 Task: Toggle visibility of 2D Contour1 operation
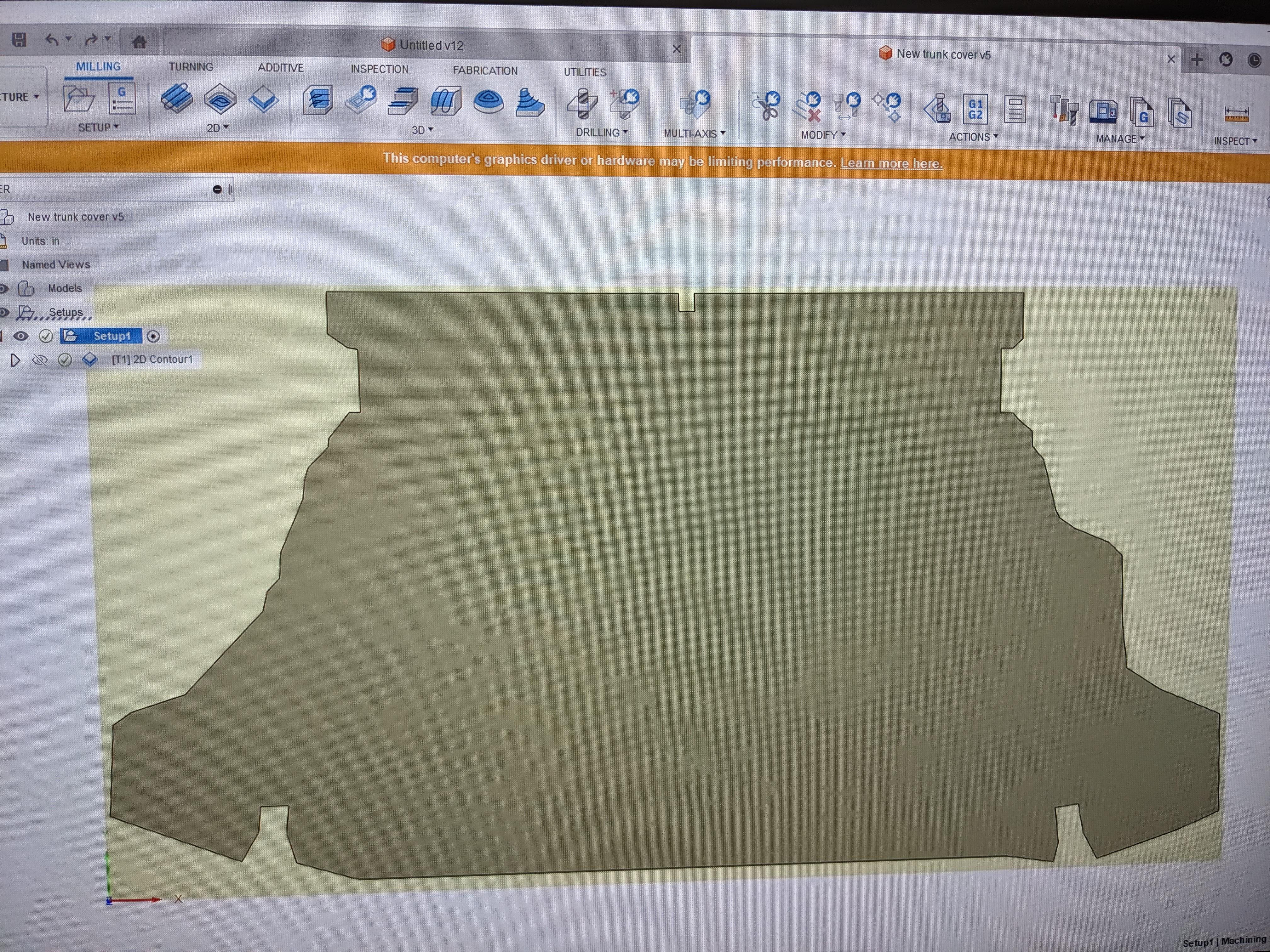pyautogui.click(x=40, y=360)
